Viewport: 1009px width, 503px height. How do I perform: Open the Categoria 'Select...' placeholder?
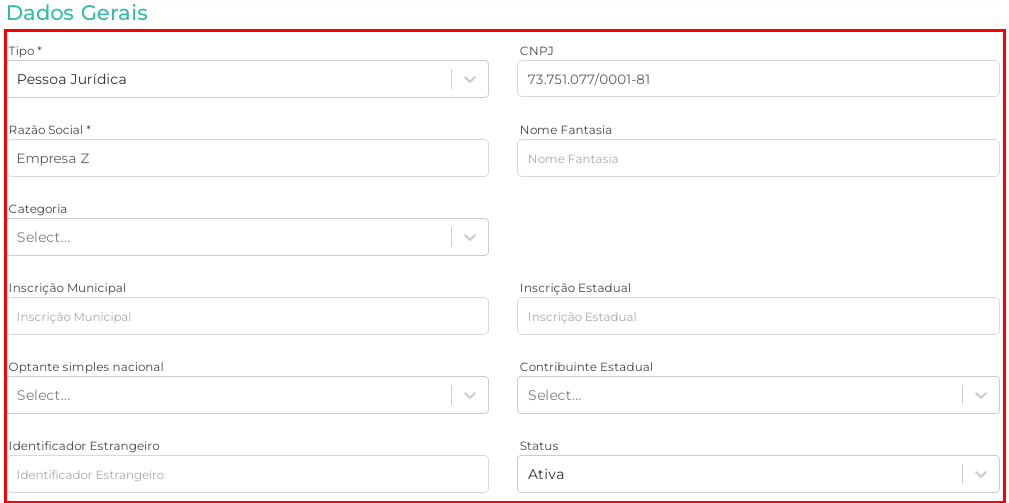click(x=44, y=237)
